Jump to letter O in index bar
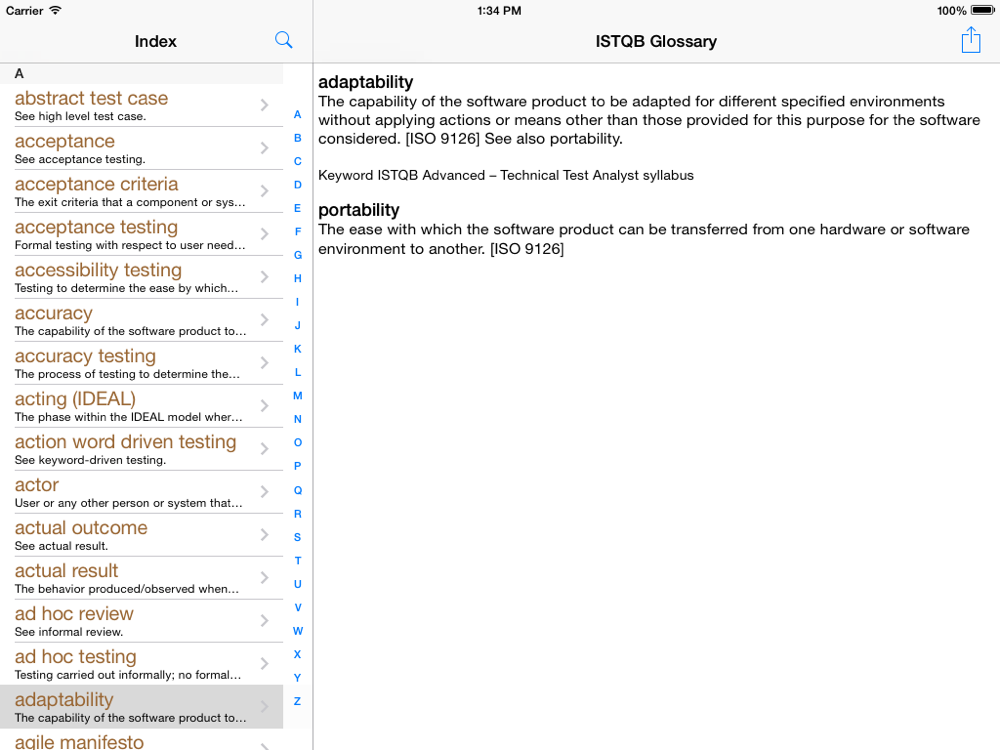 click(x=297, y=443)
